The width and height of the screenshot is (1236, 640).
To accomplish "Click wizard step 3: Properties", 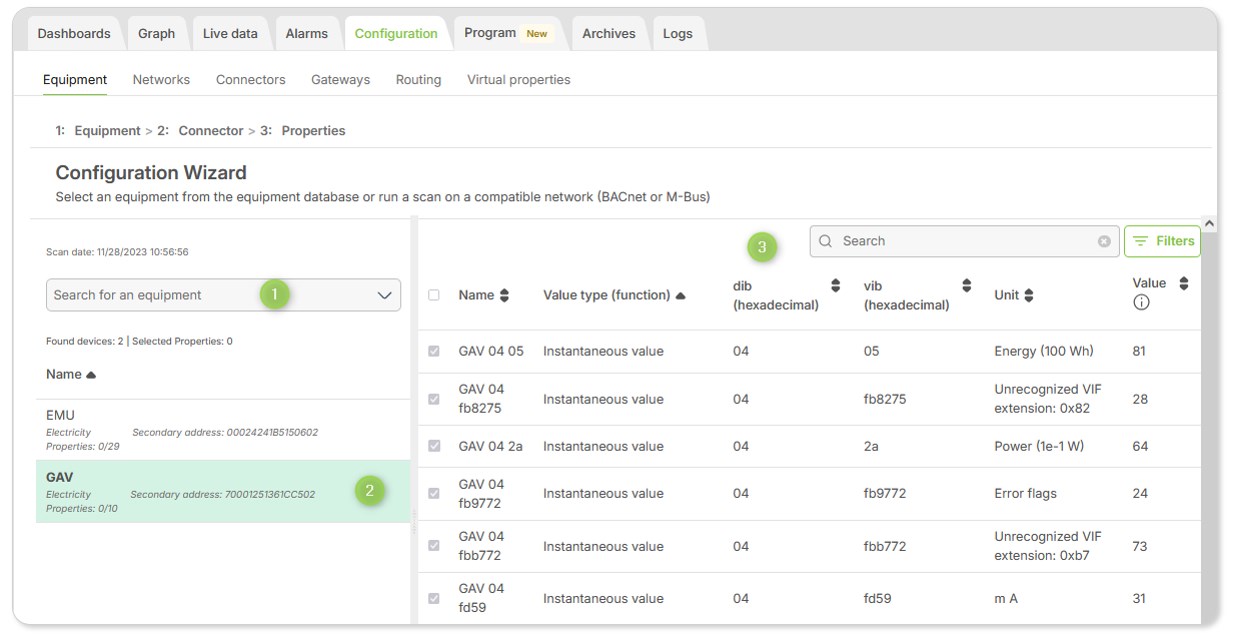I will [x=303, y=131].
